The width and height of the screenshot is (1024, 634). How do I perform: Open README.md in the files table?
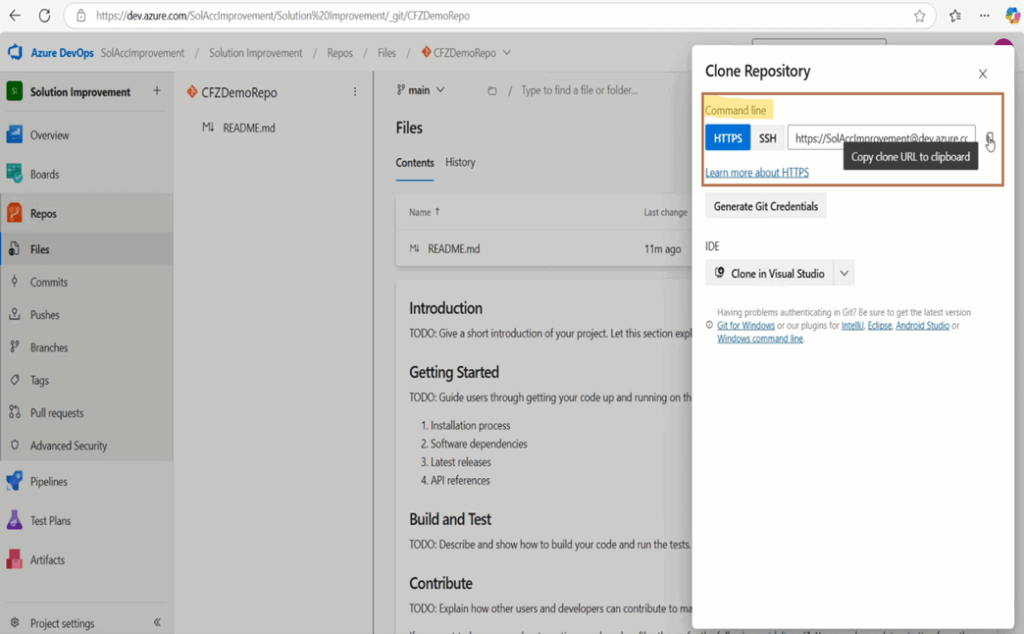(x=454, y=249)
